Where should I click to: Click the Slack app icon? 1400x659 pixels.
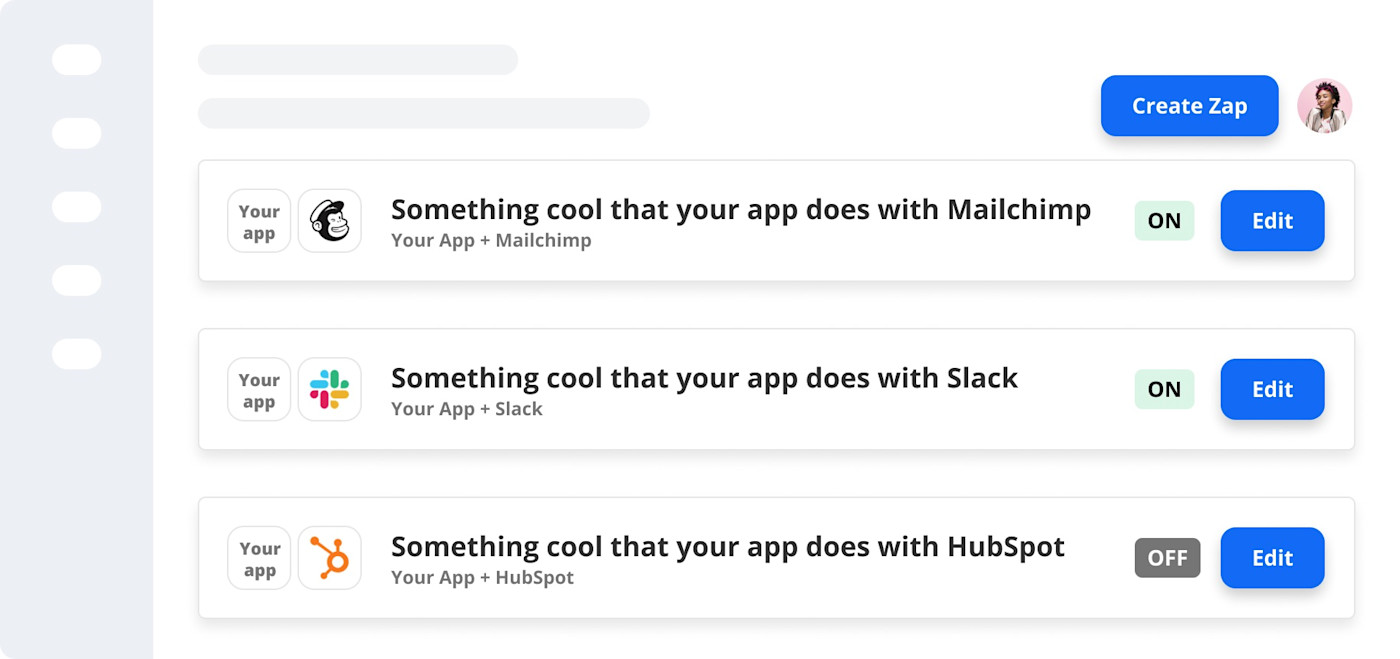pyautogui.click(x=329, y=389)
